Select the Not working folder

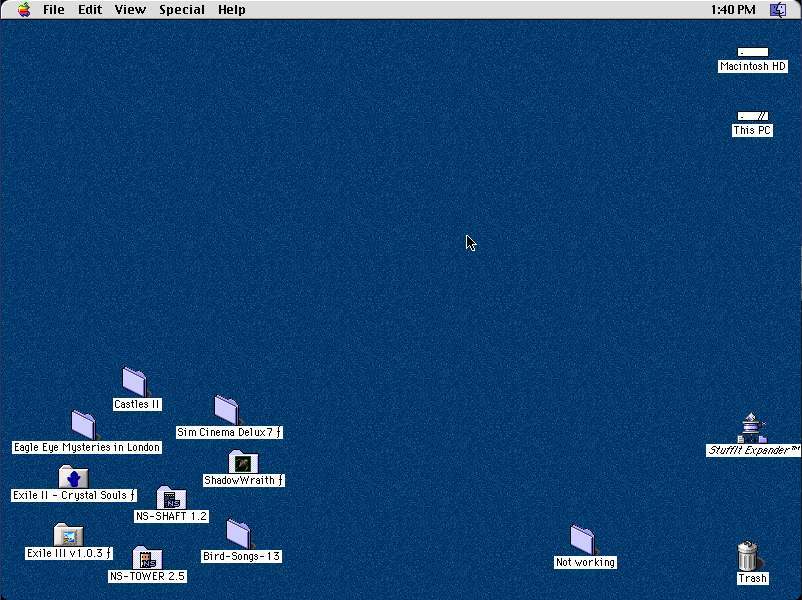click(583, 540)
